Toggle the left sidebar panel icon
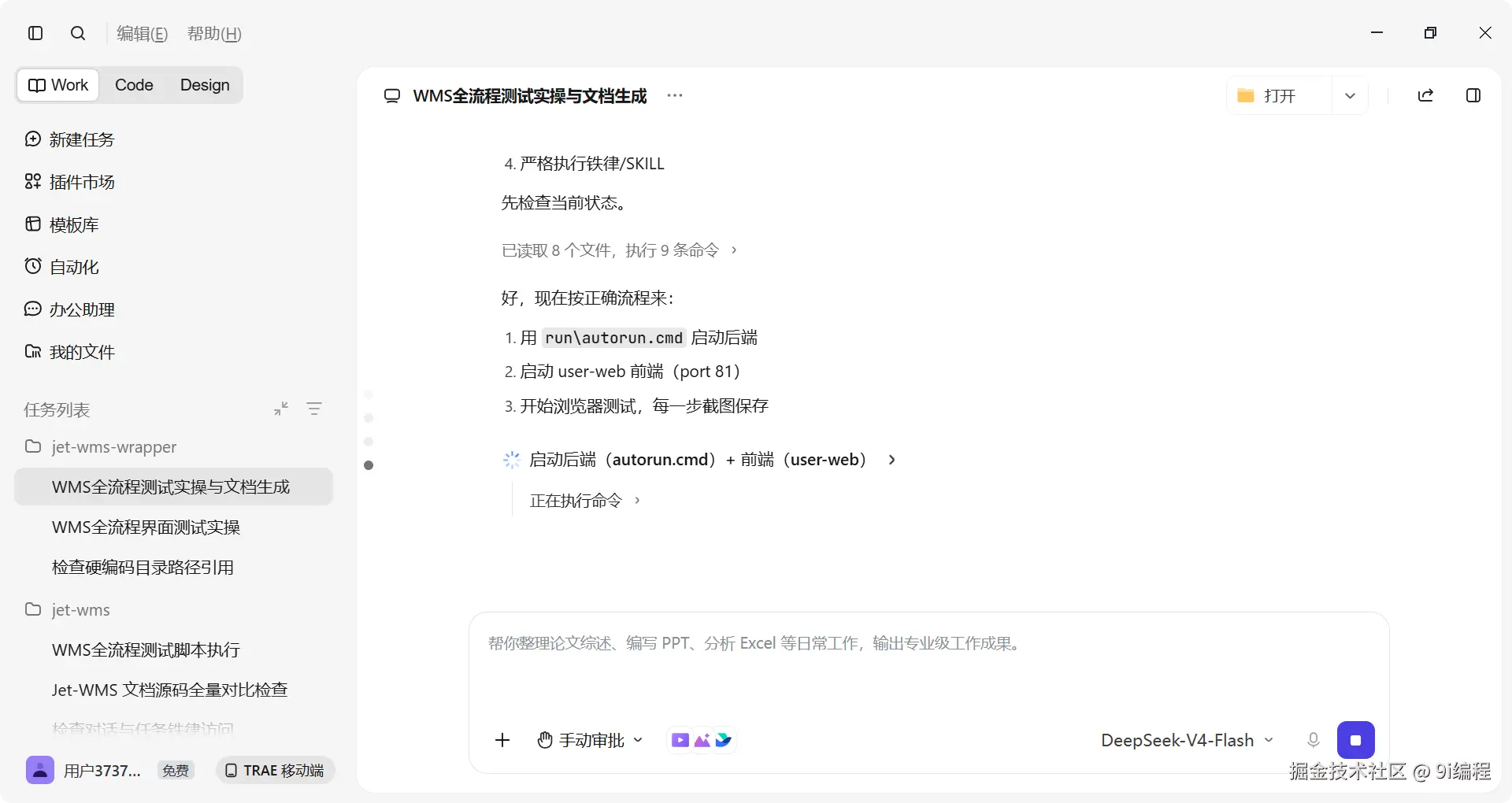The width and height of the screenshot is (1512, 803). point(35,33)
